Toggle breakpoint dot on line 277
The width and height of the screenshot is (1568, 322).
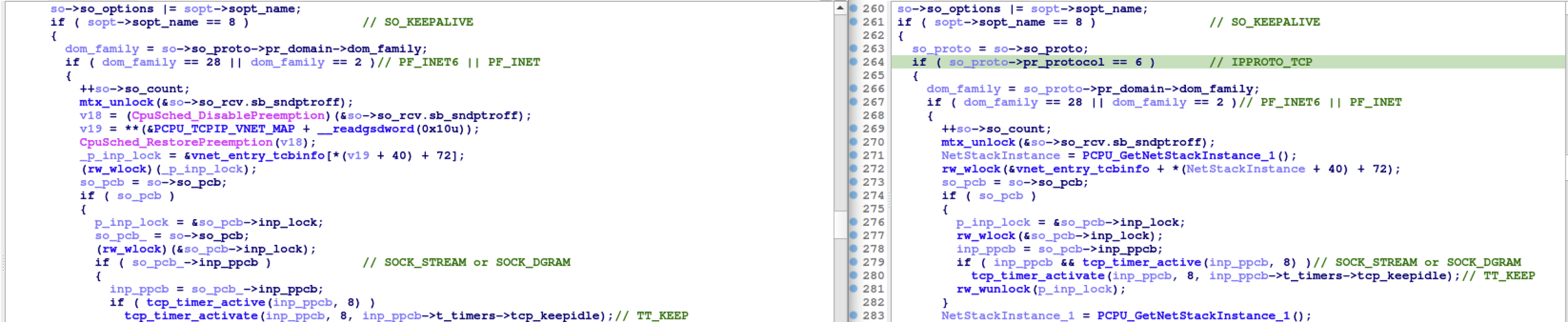(853, 235)
